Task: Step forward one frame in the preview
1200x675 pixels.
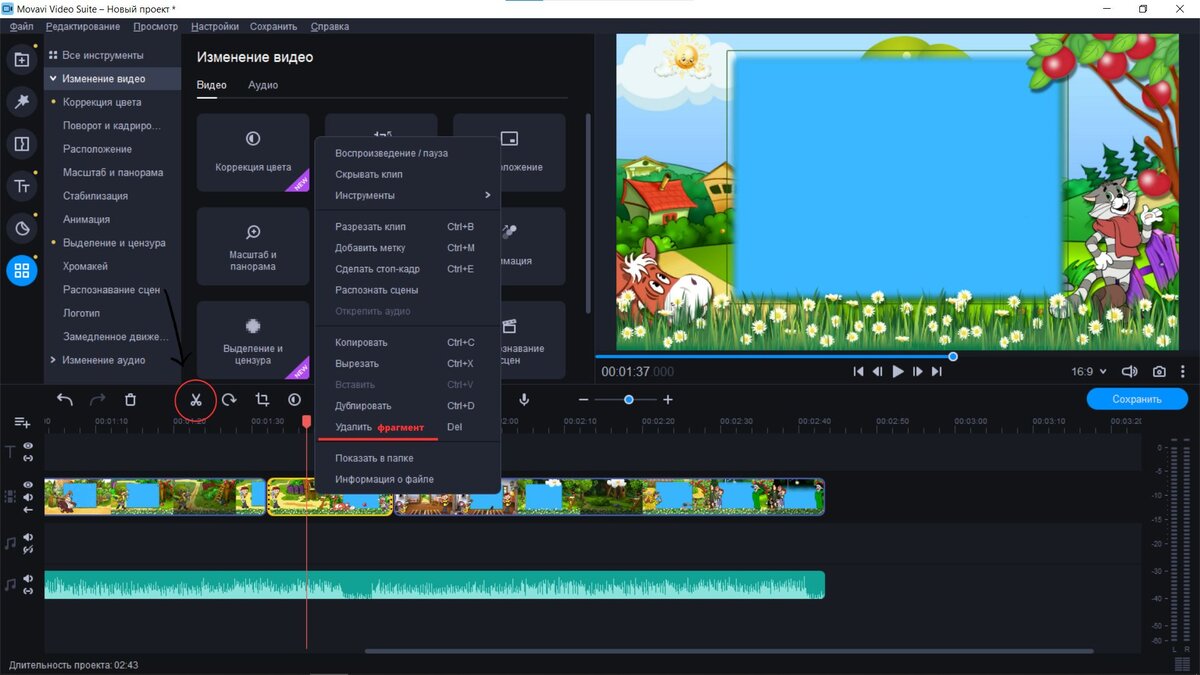Action: [x=917, y=371]
